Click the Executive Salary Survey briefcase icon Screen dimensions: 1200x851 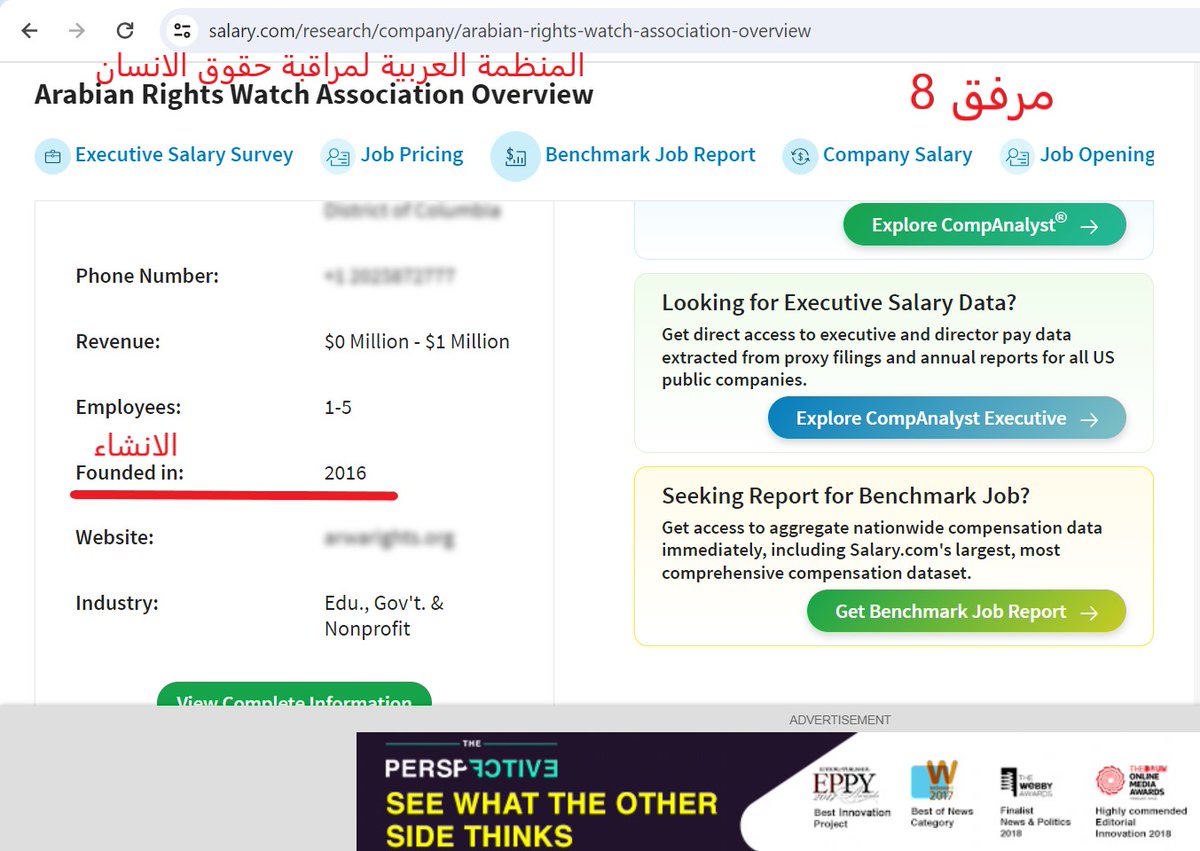pos(51,156)
